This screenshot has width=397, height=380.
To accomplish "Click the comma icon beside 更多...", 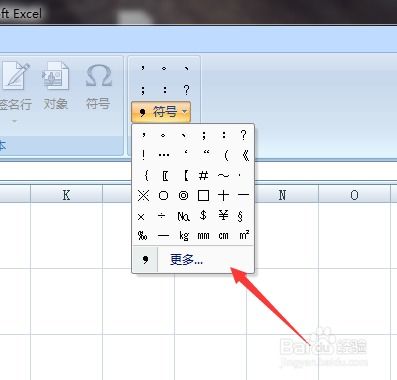I will (145, 260).
